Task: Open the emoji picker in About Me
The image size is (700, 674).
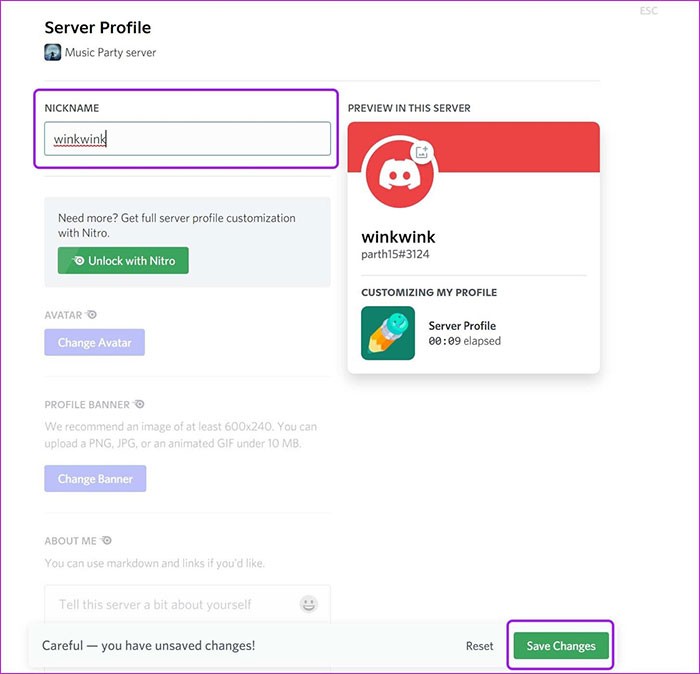Action: [309, 604]
